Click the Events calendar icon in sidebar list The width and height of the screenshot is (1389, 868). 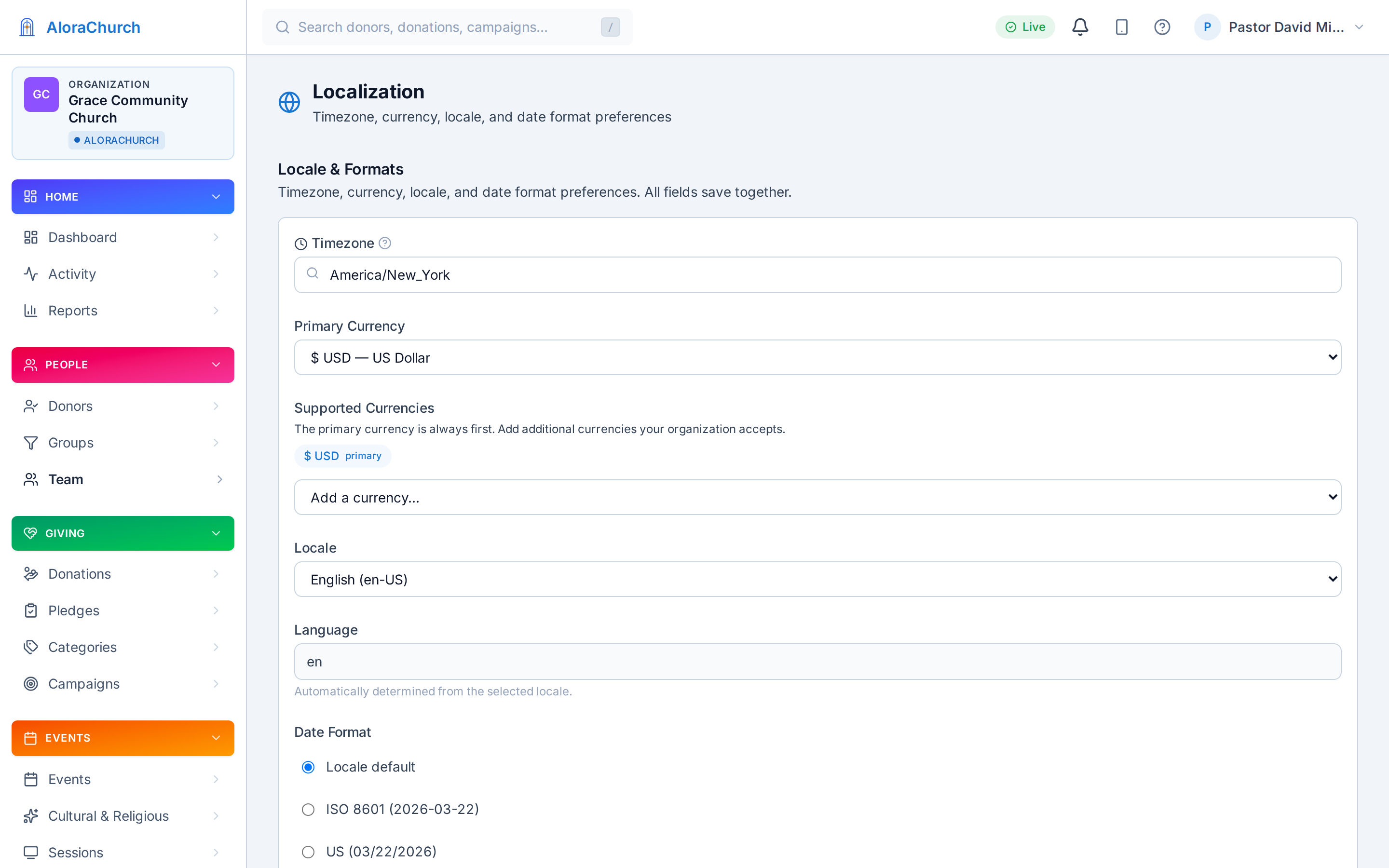(x=31, y=779)
